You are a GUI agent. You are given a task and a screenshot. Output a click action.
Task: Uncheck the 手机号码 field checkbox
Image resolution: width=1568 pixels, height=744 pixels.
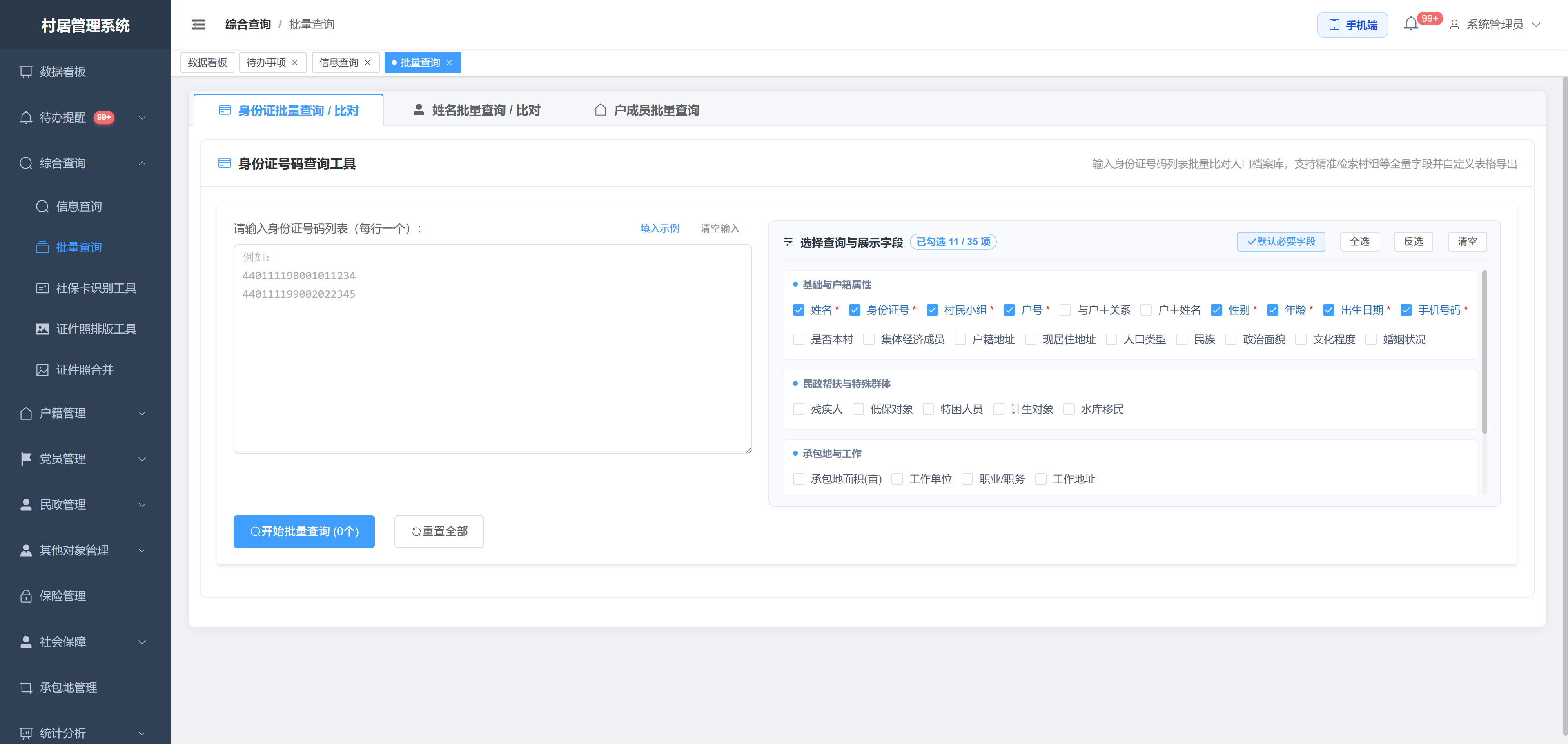click(x=1406, y=310)
